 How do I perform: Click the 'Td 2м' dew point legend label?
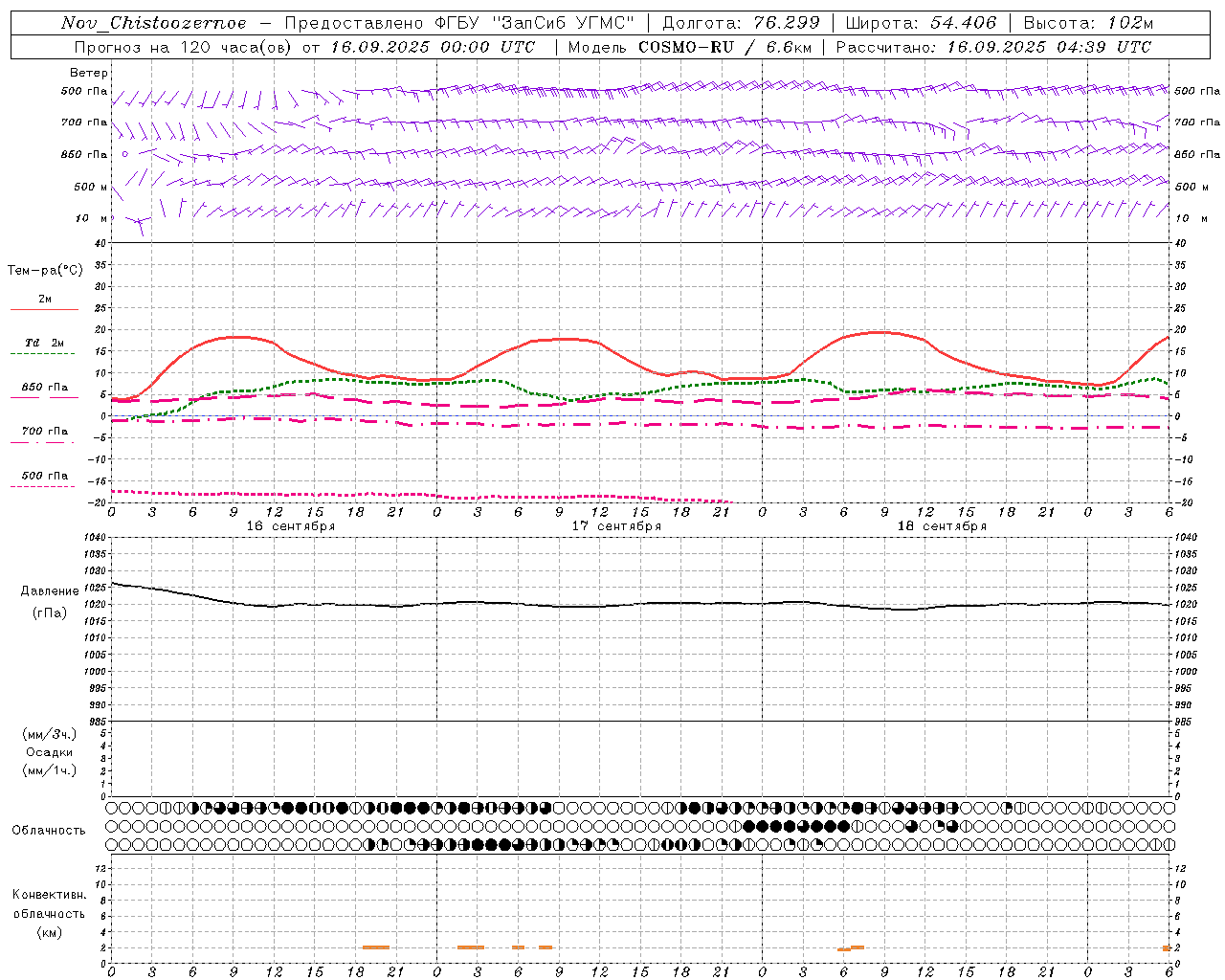tap(45, 343)
